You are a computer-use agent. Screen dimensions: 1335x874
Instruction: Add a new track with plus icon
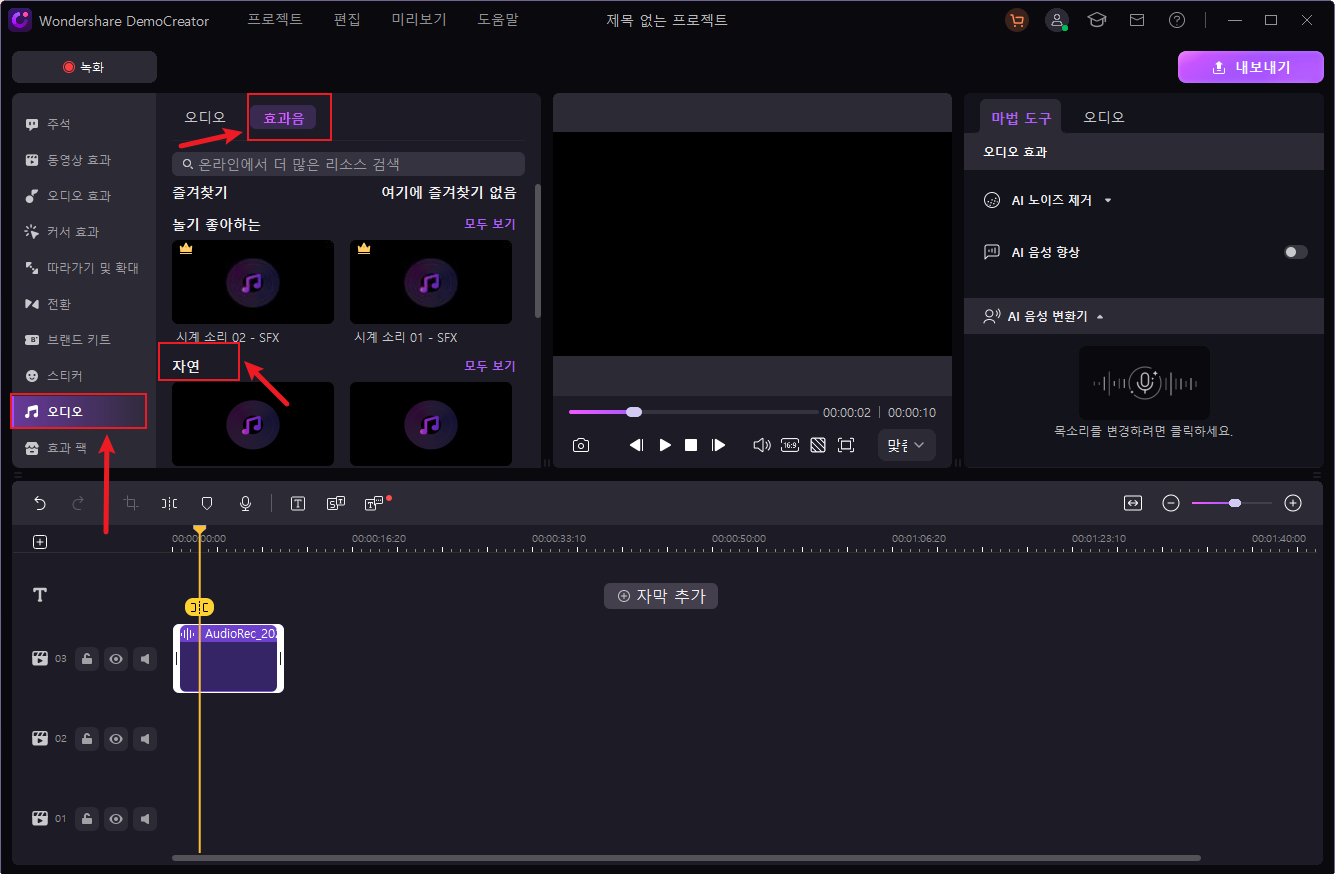[40, 542]
